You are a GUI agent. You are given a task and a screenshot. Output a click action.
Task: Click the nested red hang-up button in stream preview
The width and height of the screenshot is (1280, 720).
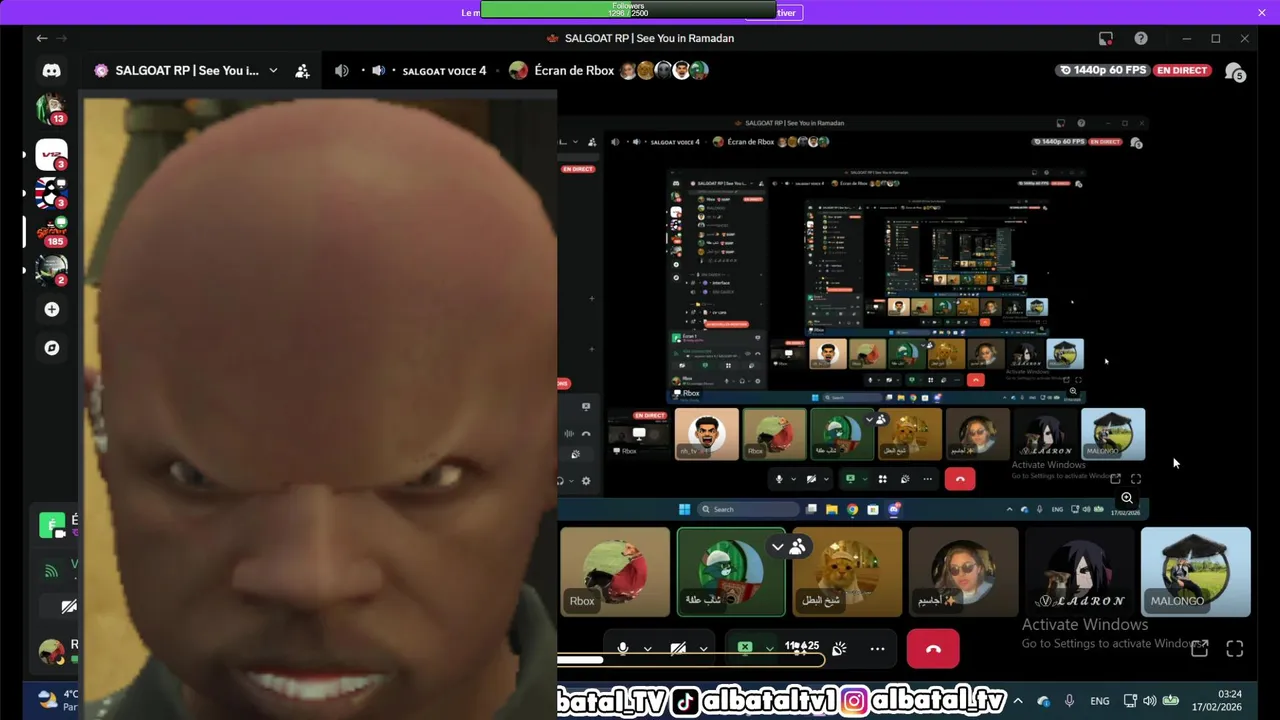pos(960,479)
